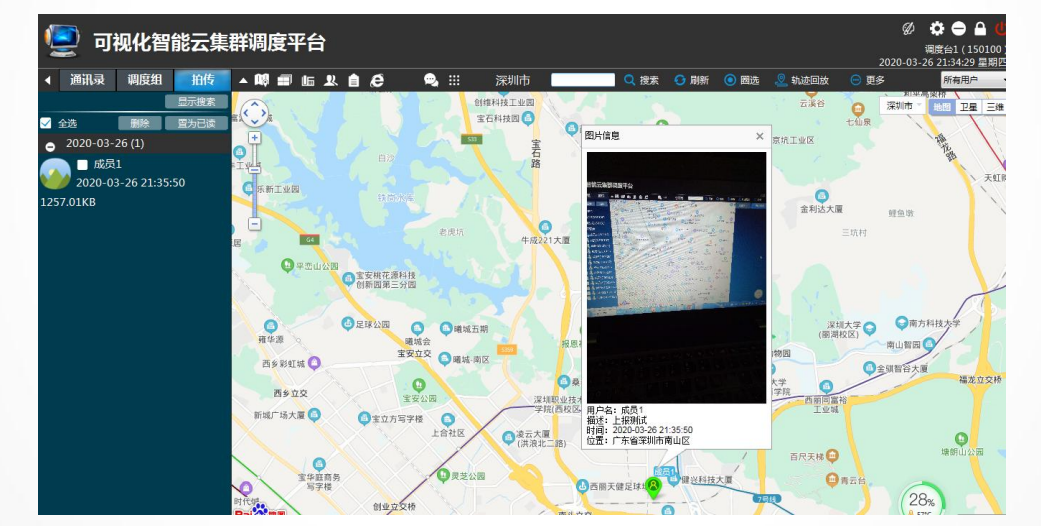This screenshot has width=1041, height=526.
Task: Select the 拍传 photo upload tab
Action: coord(202,80)
